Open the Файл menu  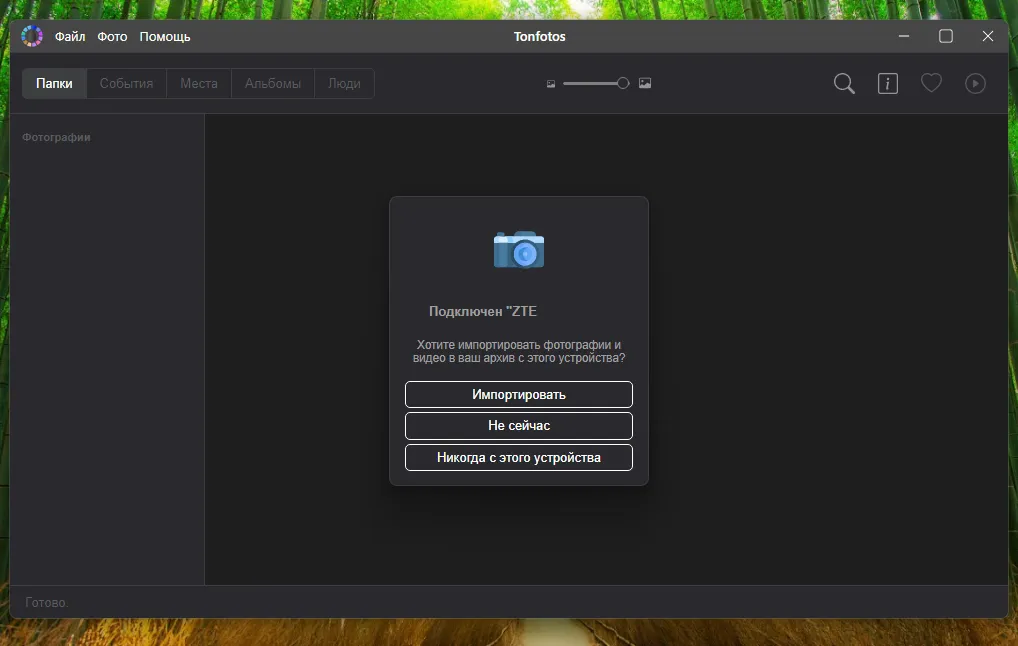coord(70,37)
